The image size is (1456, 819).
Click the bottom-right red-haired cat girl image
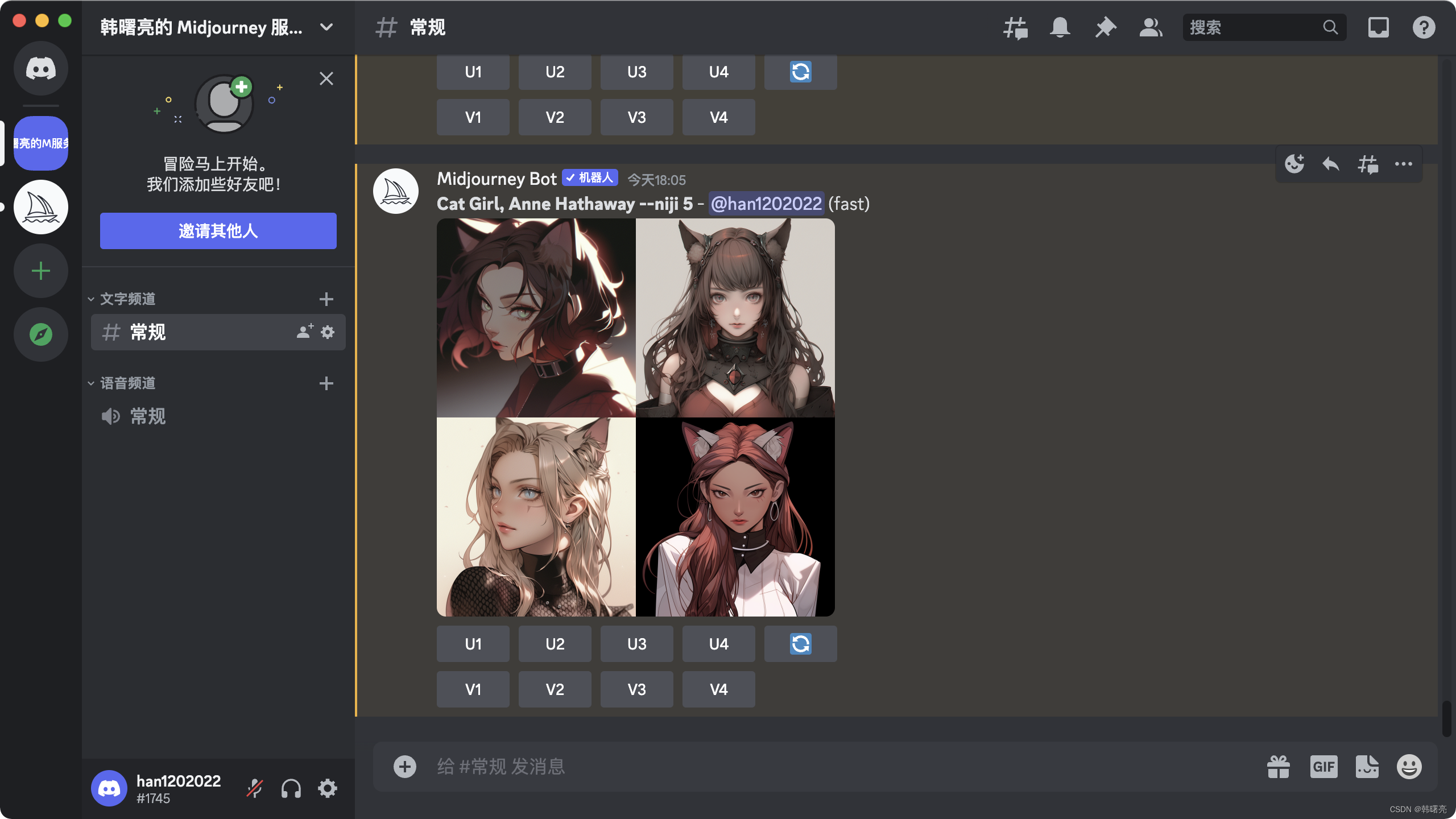tap(735, 518)
